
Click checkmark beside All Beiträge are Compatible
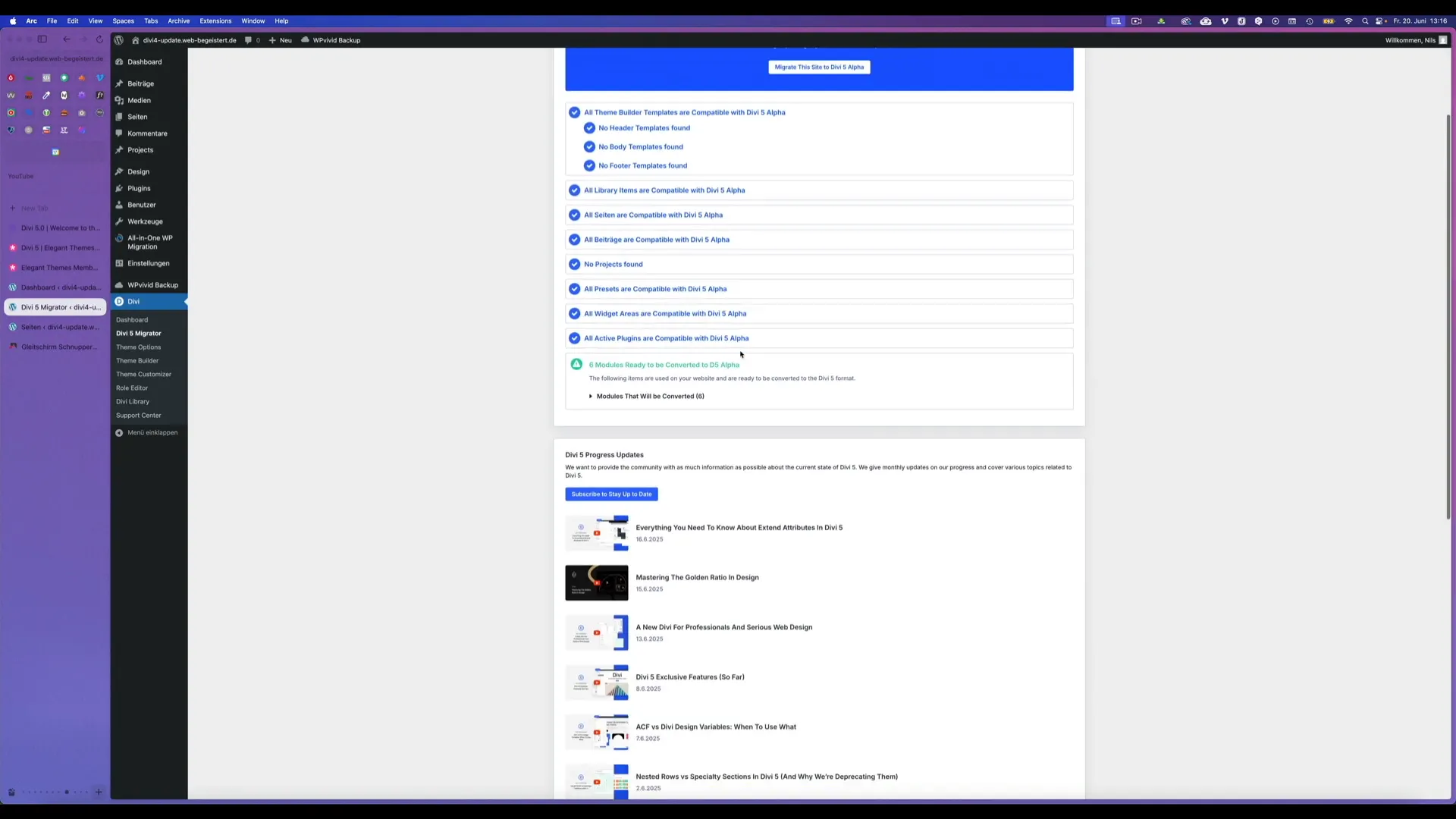tap(575, 240)
